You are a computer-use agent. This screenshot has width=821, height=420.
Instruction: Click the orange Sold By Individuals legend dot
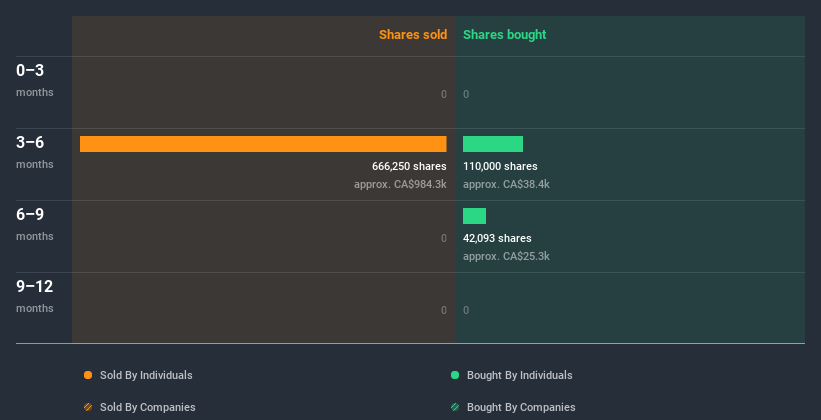point(88,375)
